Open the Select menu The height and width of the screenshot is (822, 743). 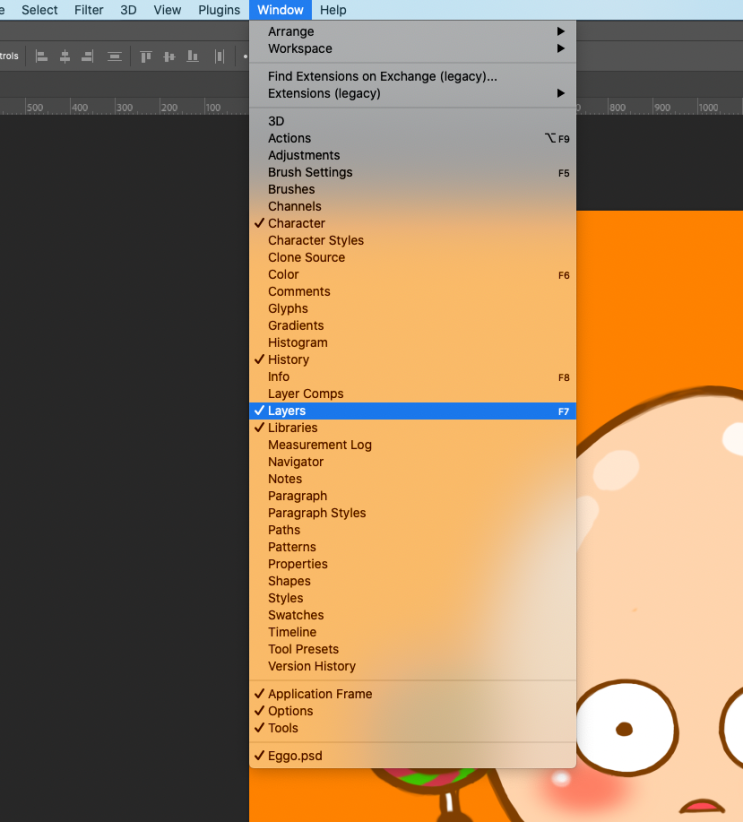click(x=39, y=10)
